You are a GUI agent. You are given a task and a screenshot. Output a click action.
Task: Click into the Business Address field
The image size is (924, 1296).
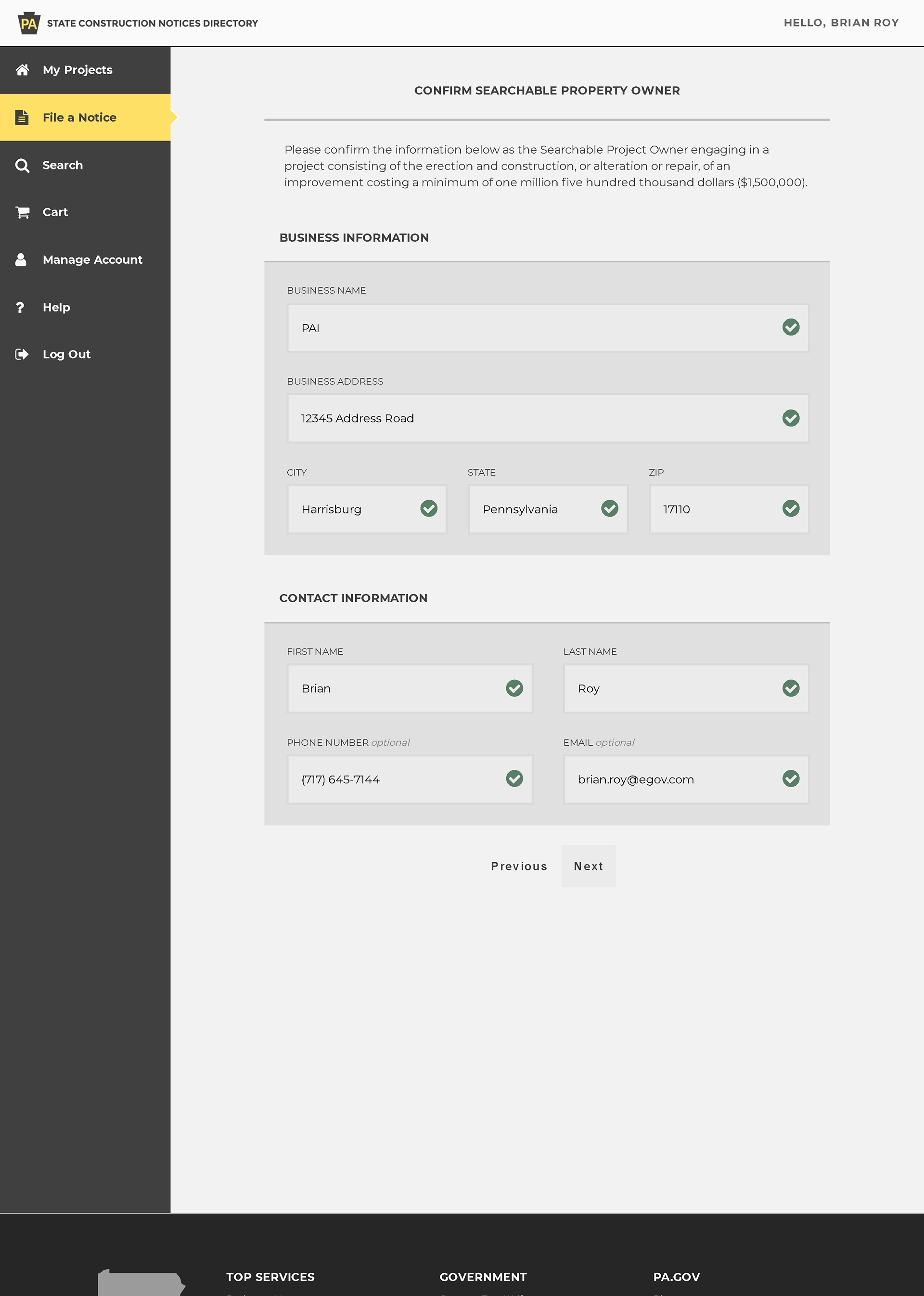click(529, 418)
